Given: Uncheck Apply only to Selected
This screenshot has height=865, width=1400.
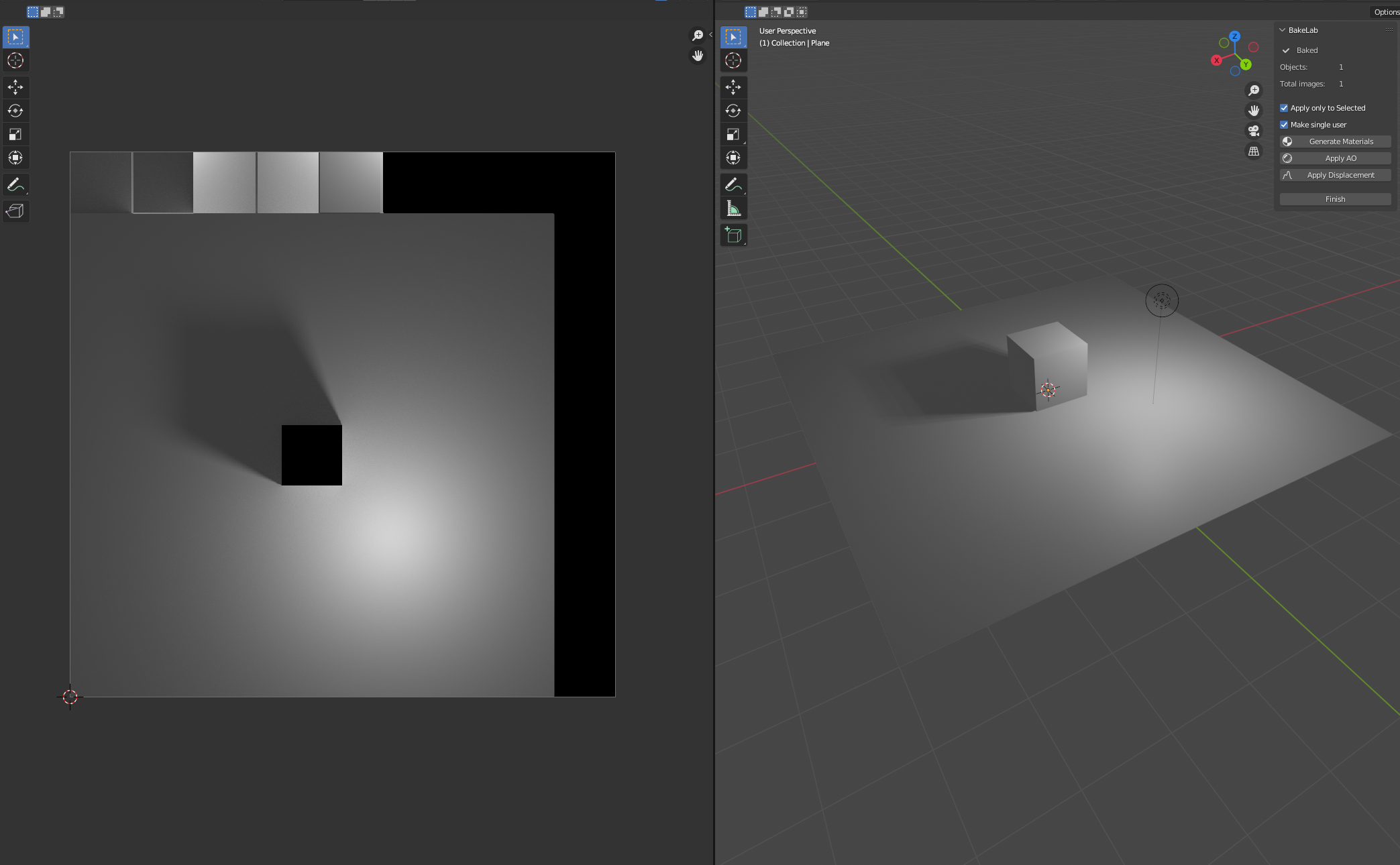Looking at the screenshot, I should [1284, 107].
